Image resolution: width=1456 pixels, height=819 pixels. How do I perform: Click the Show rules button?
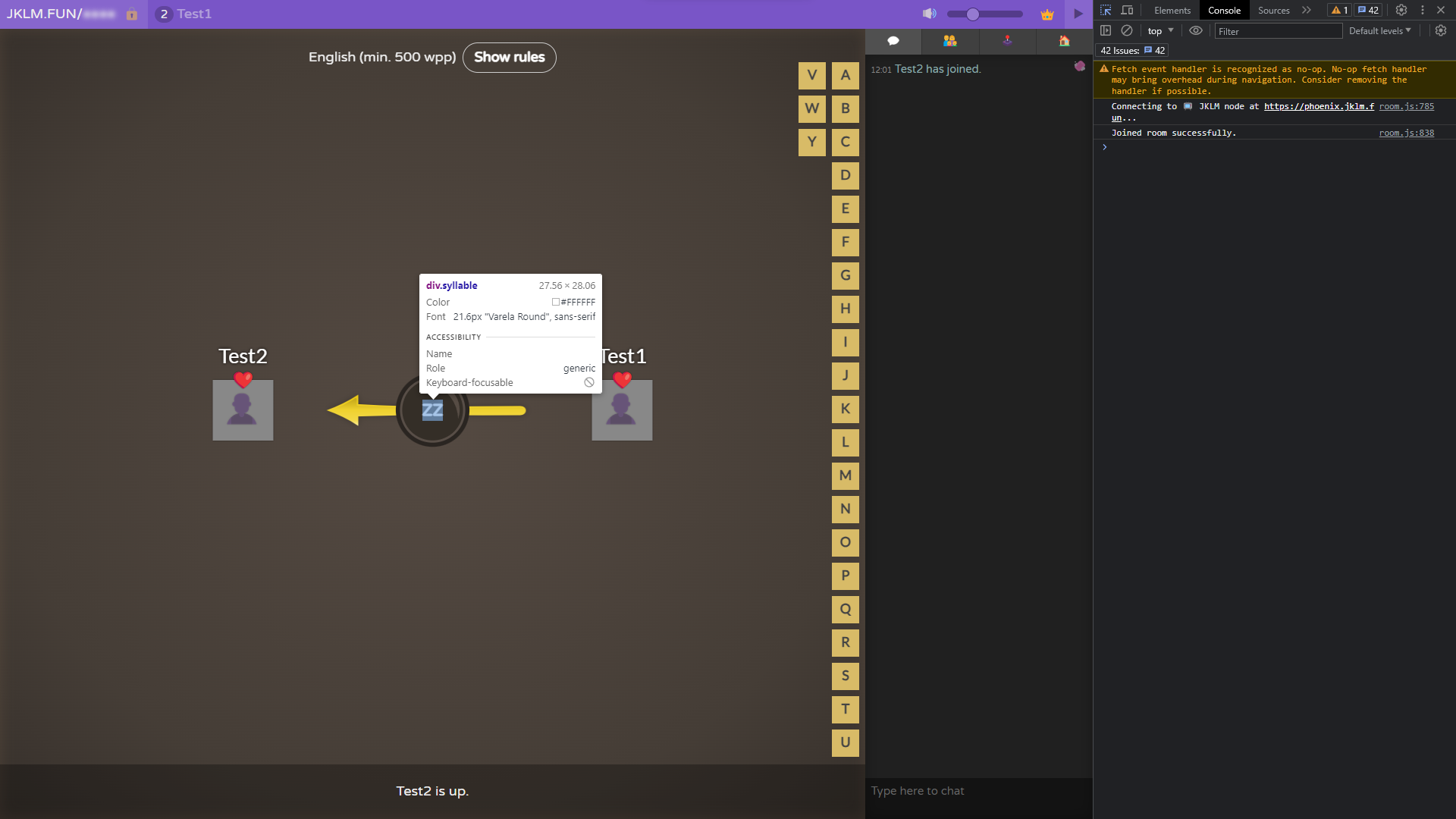509,57
